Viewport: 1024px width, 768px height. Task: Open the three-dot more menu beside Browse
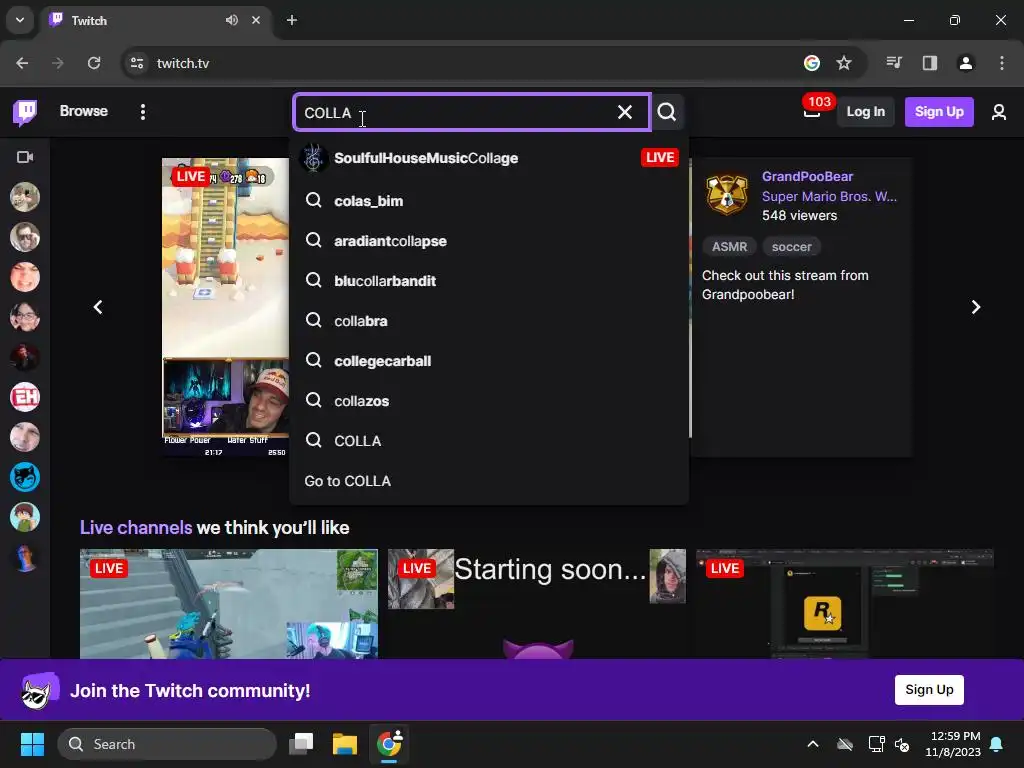tap(142, 112)
